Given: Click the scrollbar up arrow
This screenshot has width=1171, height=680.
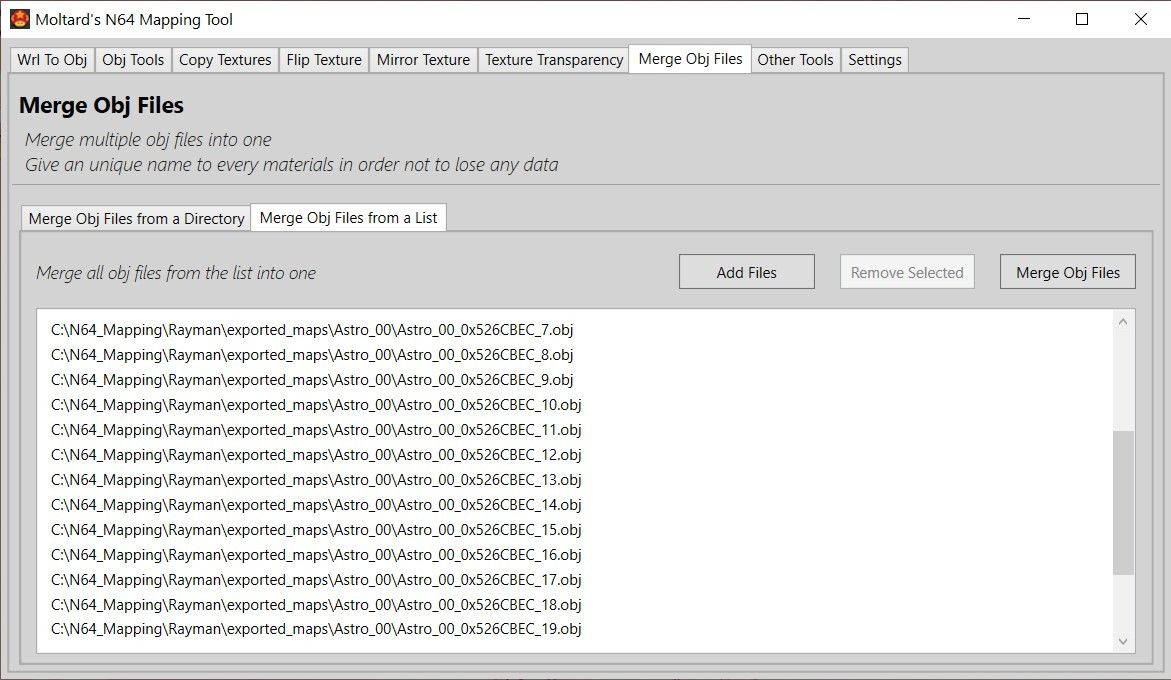Looking at the screenshot, I should tap(1122, 319).
